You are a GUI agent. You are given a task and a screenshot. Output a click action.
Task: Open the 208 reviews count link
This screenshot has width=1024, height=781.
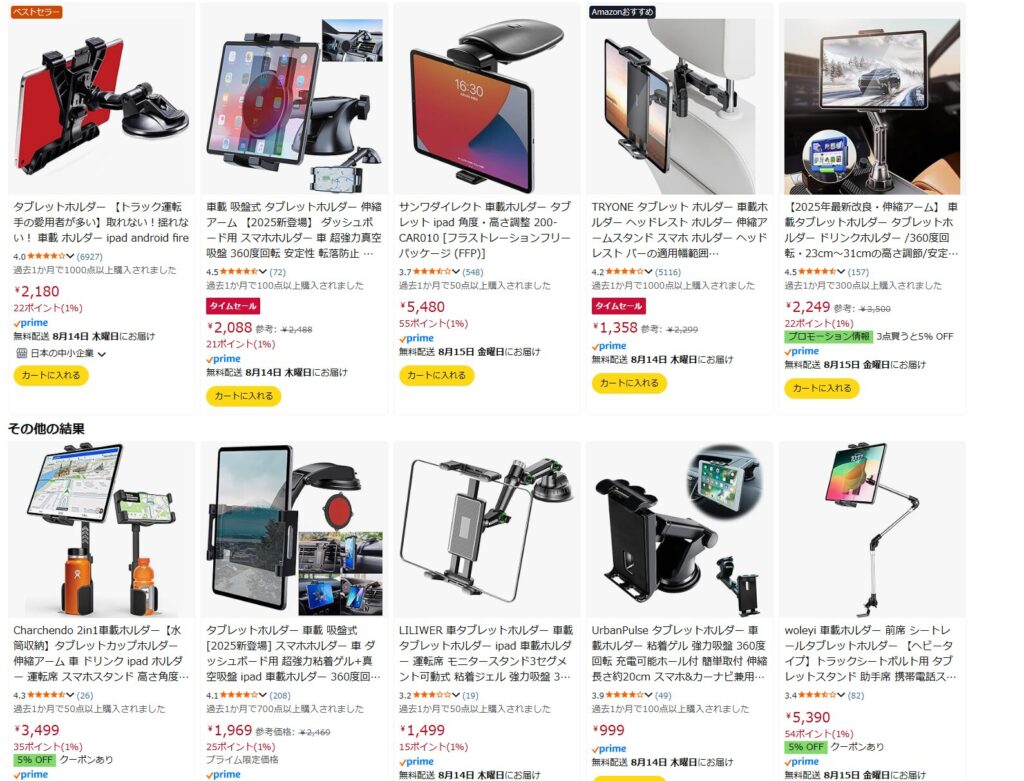[x=280, y=695]
